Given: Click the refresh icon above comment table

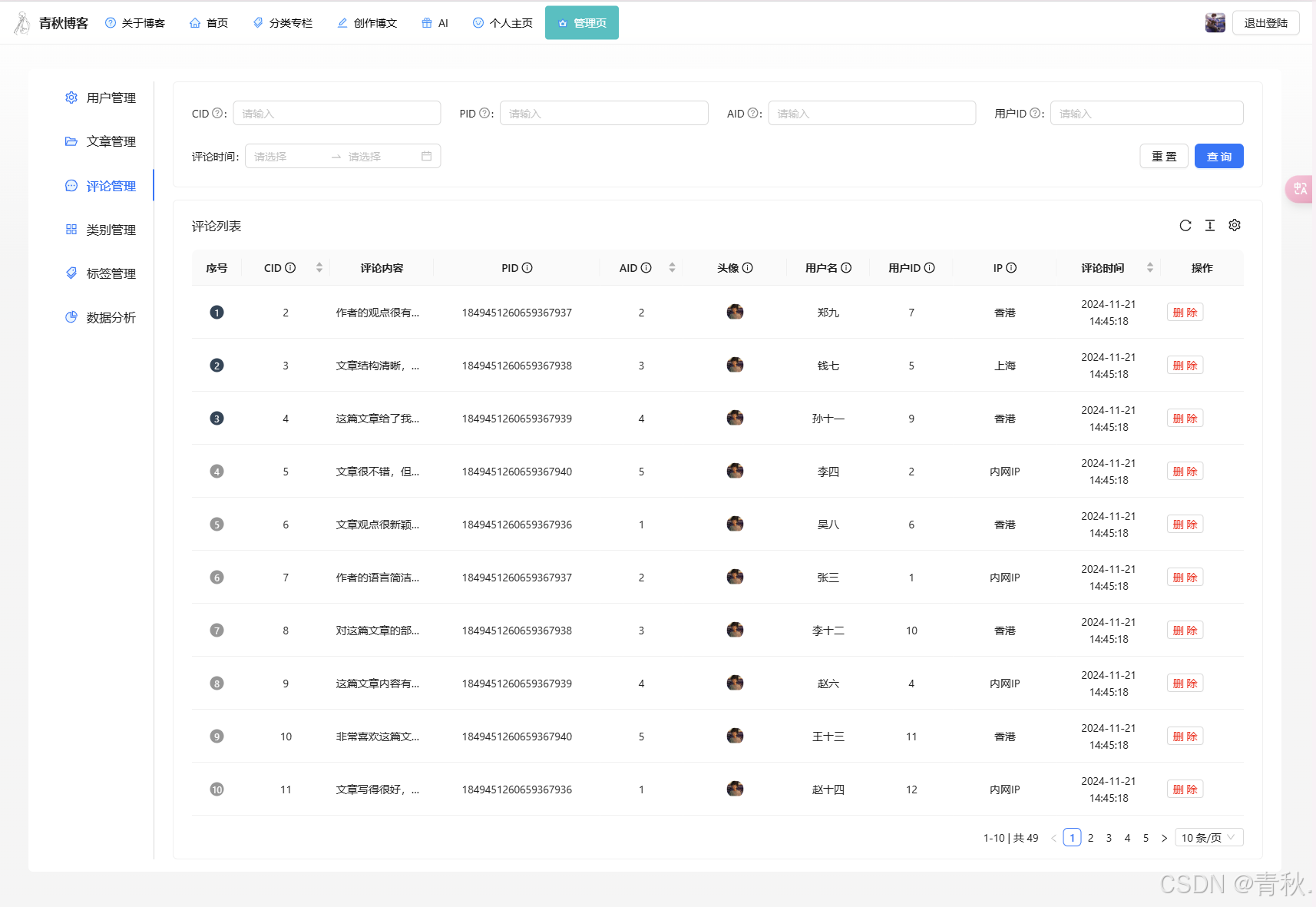Looking at the screenshot, I should click(1185, 226).
